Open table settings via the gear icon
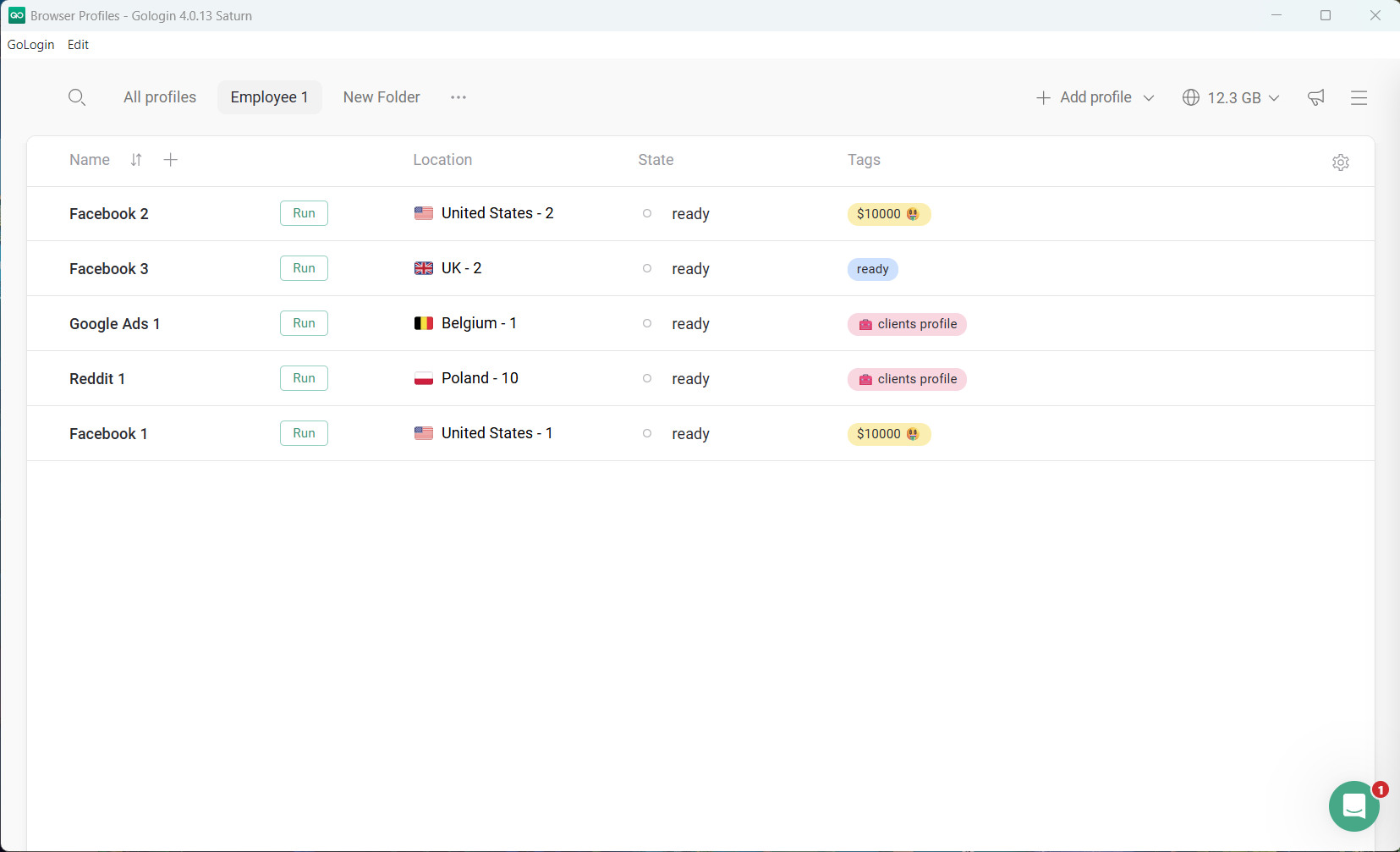Screen dimensions: 1400x852 (x=1341, y=162)
